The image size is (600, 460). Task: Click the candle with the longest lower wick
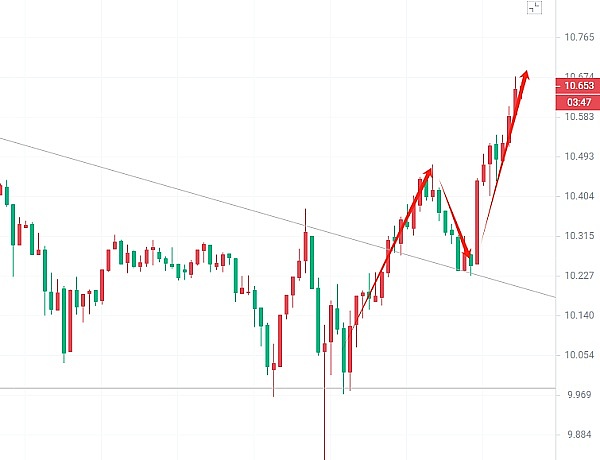(325, 400)
